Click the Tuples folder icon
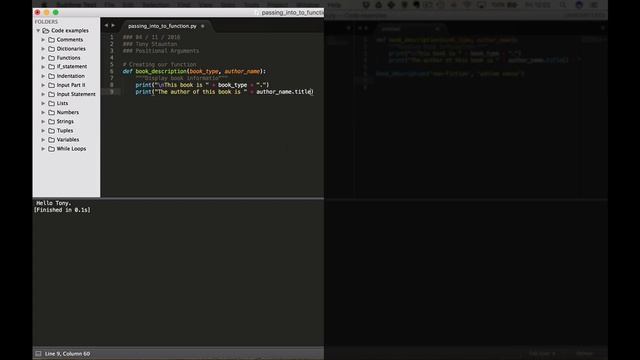The width and height of the screenshot is (640, 360). pyautogui.click(x=51, y=131)
